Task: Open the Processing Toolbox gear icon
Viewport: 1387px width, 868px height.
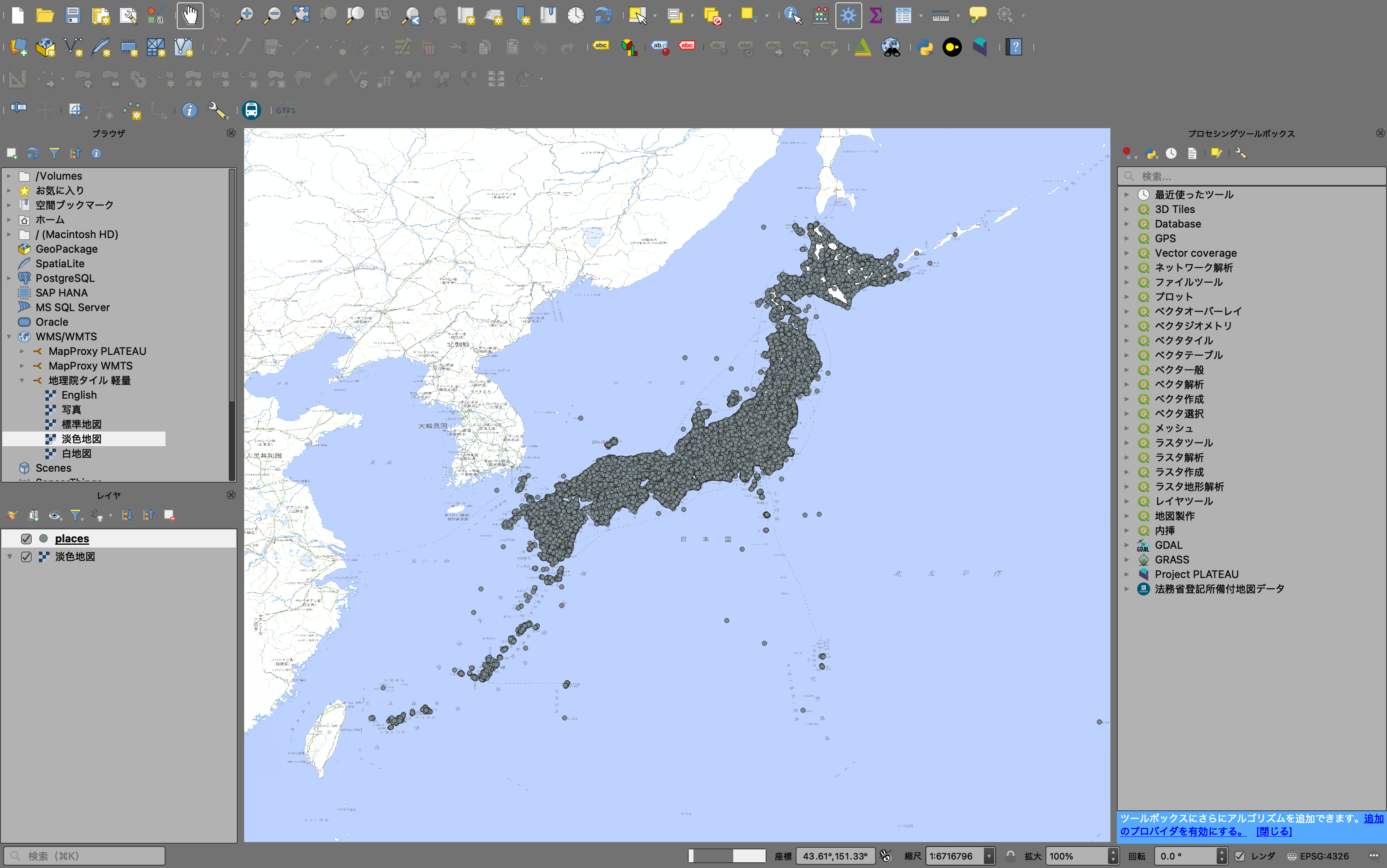Action: [x=848, y=15]
